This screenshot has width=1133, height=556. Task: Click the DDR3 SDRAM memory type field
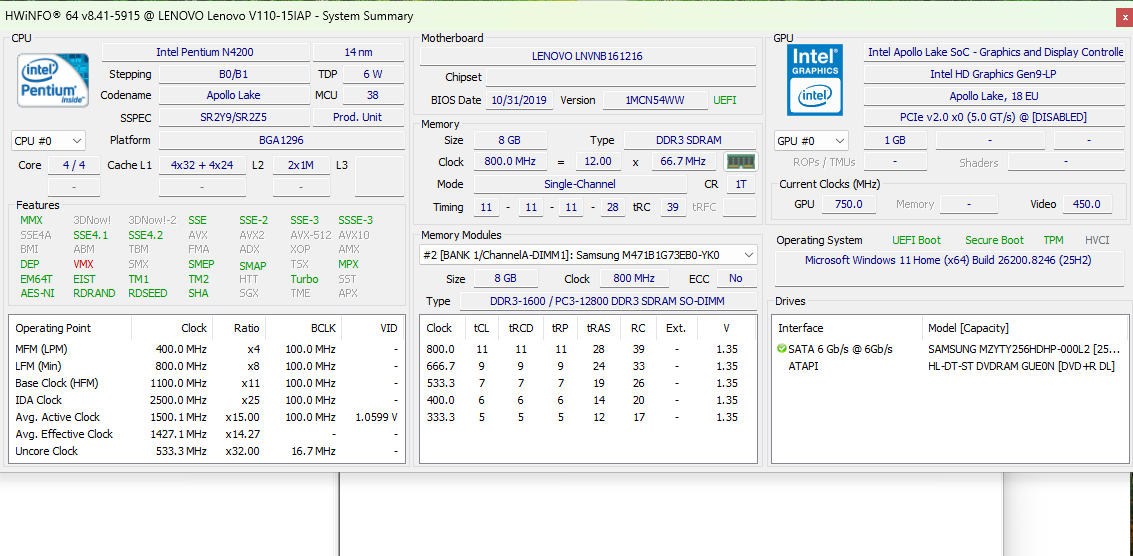pos(690,140)
